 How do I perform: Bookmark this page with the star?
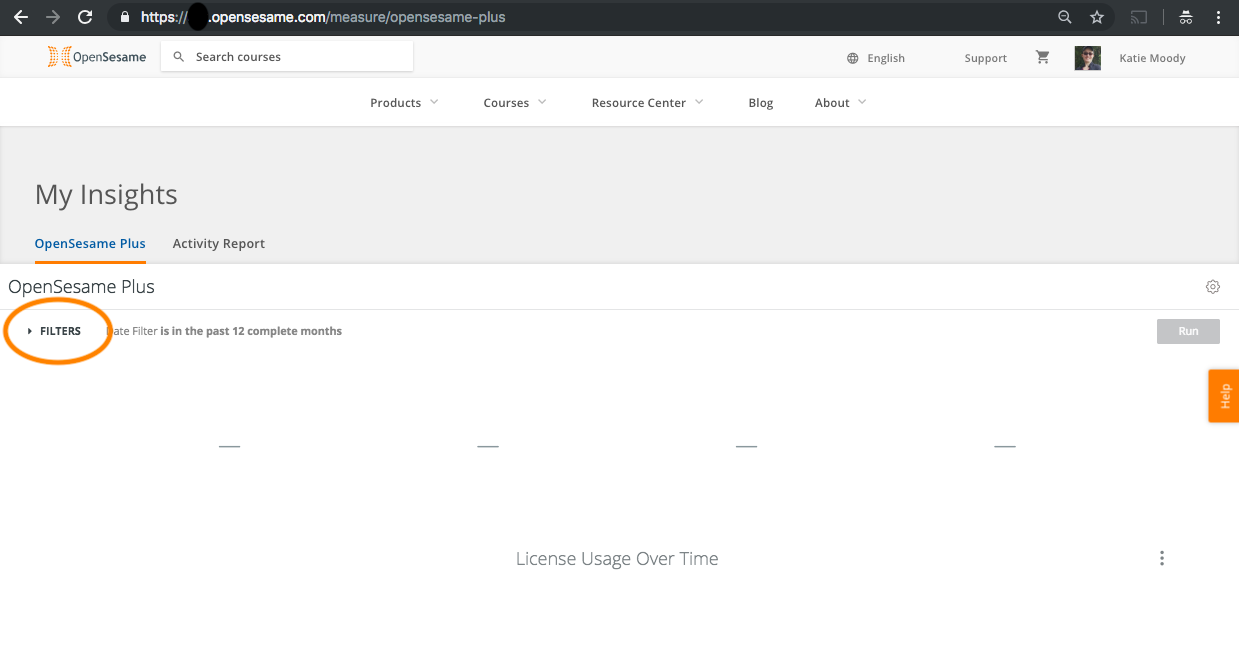(1097, 17)
